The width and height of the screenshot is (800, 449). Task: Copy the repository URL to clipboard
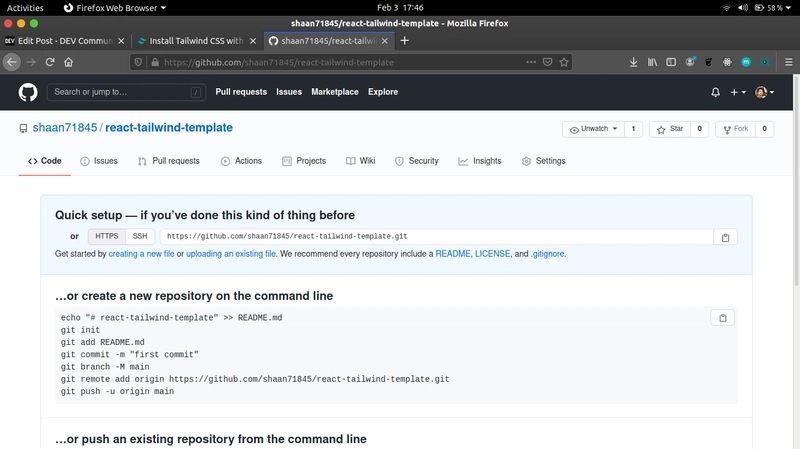click(x=726, y=237)
